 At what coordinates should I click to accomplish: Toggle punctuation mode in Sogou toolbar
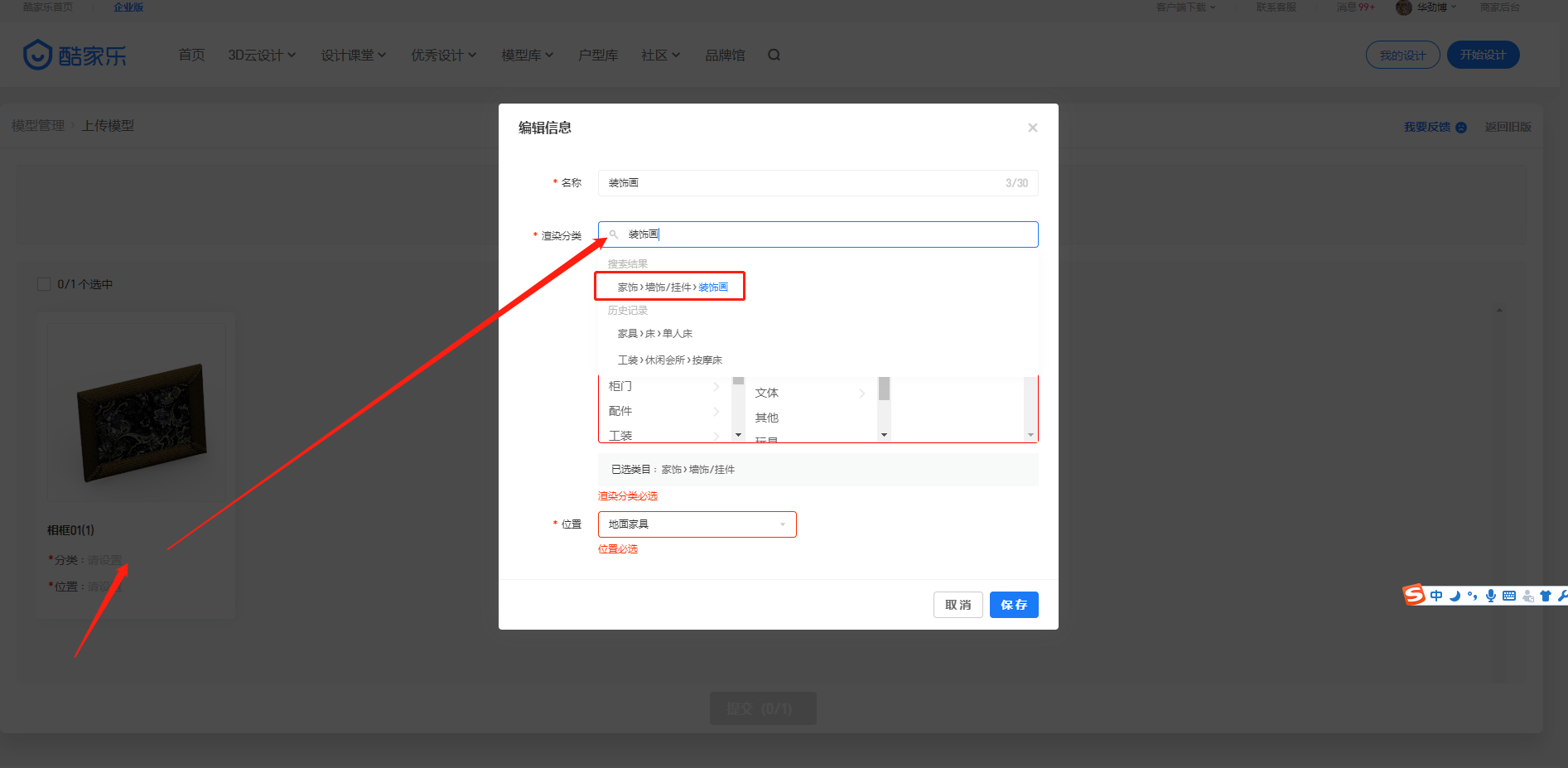click(x=1471, y=596)
